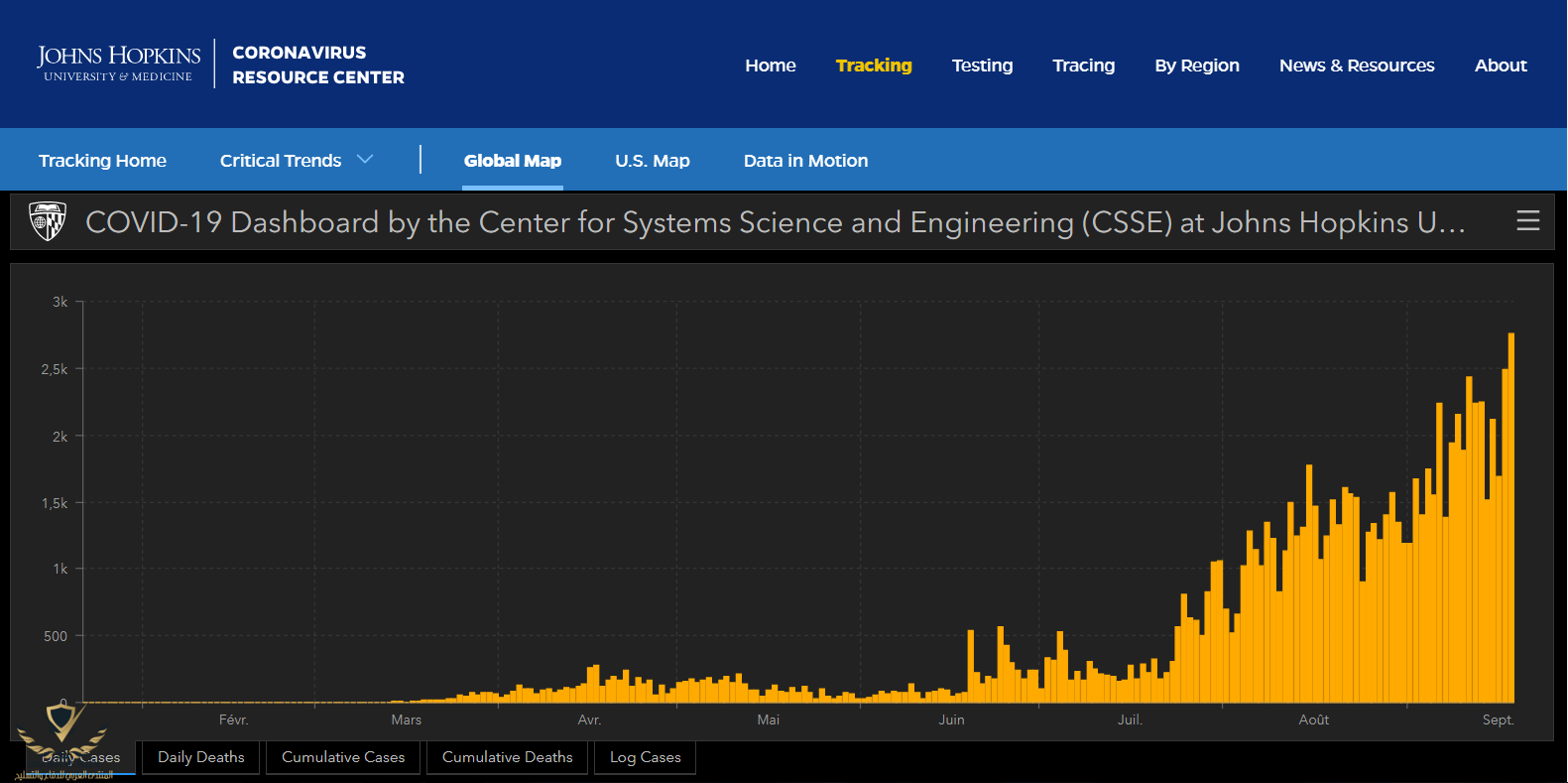Go to the Home page
1568x783 pixels.
click(x=770, y=65)
